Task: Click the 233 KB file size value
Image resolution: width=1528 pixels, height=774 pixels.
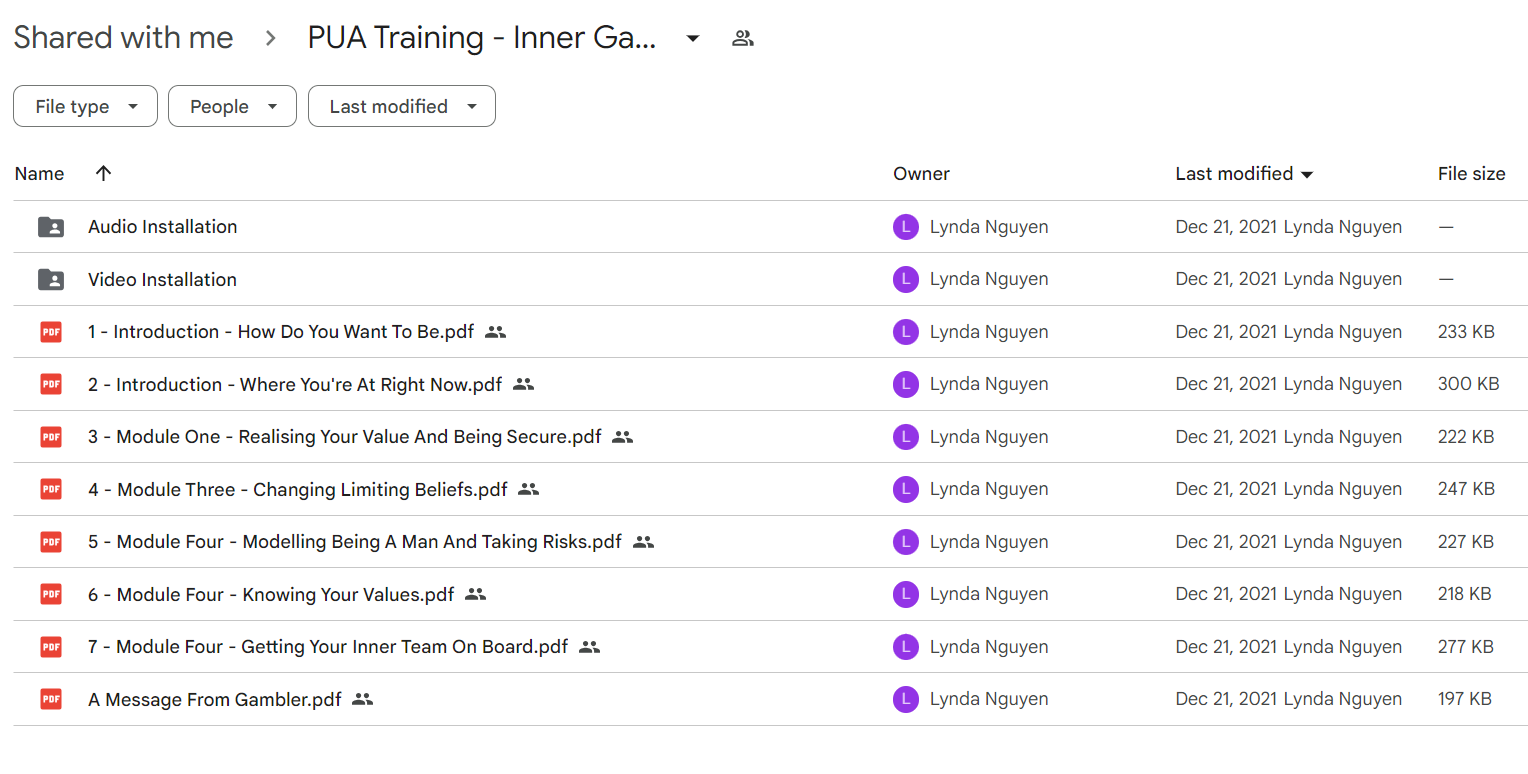Action: point(1466,332)
